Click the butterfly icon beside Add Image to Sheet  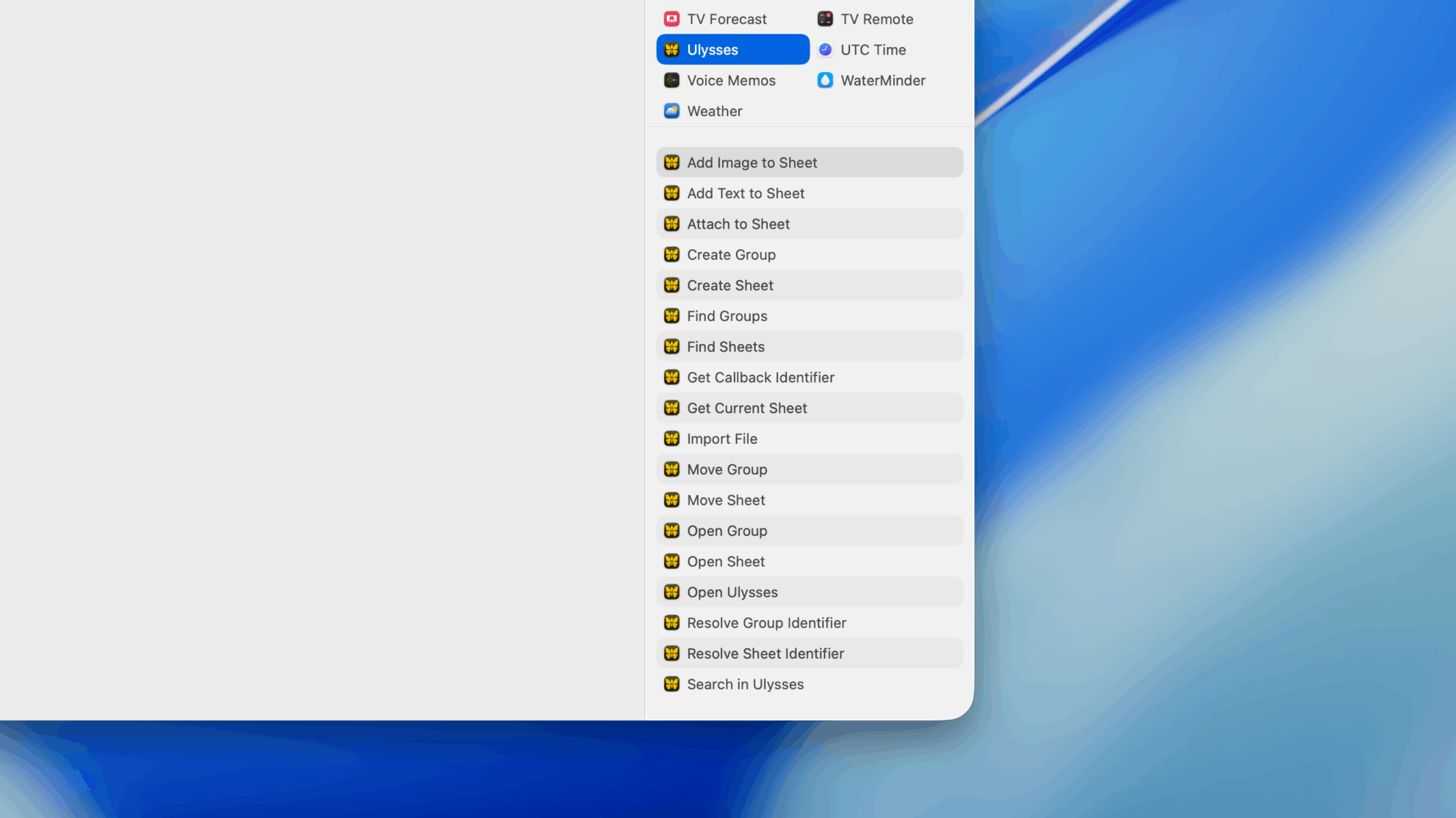[671, 162]
